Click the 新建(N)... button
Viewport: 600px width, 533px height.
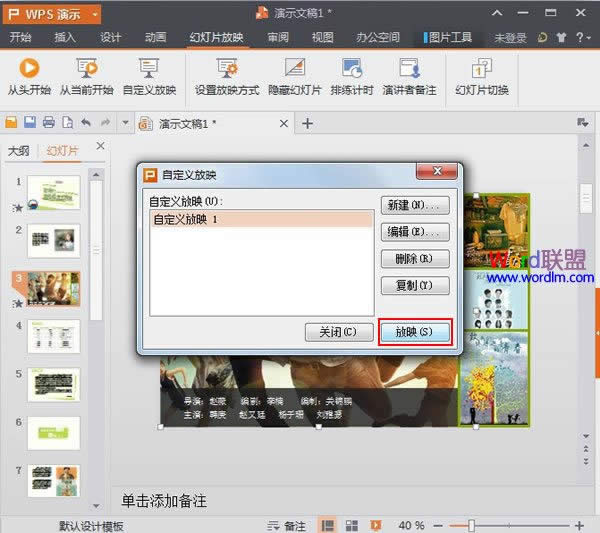[x=415, y=205]
